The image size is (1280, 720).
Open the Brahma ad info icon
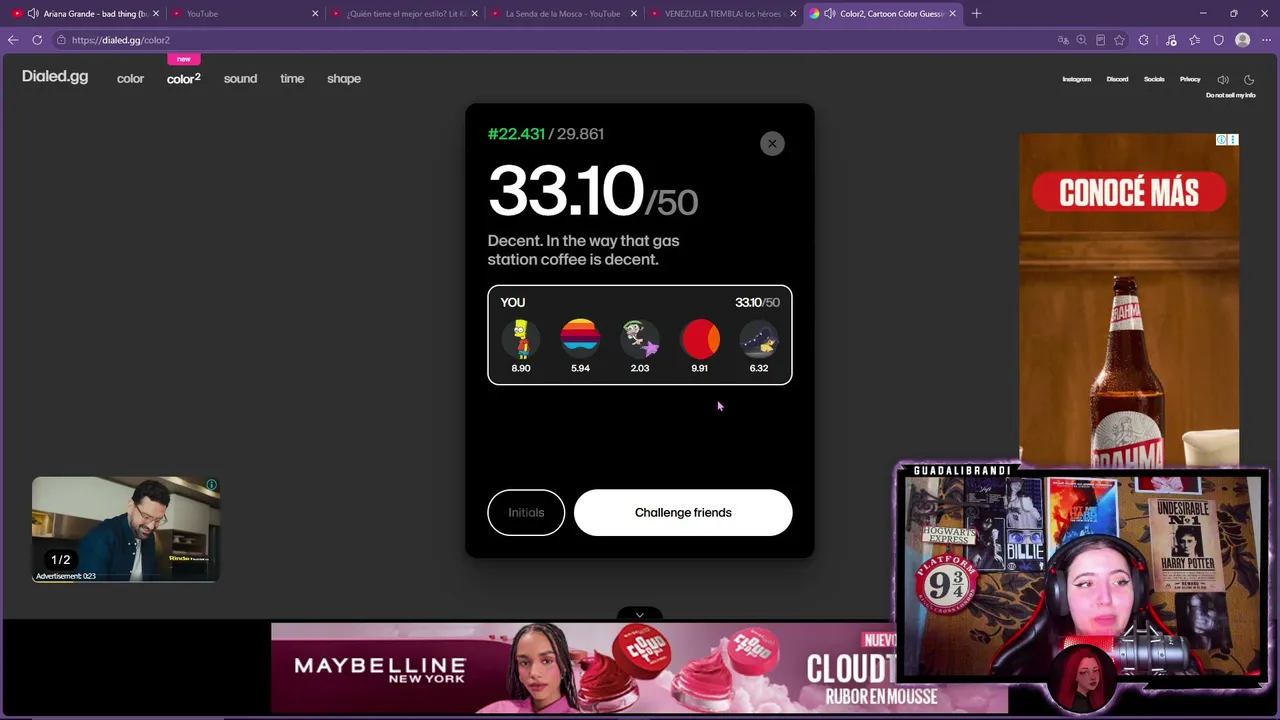tap(1221, 140)
